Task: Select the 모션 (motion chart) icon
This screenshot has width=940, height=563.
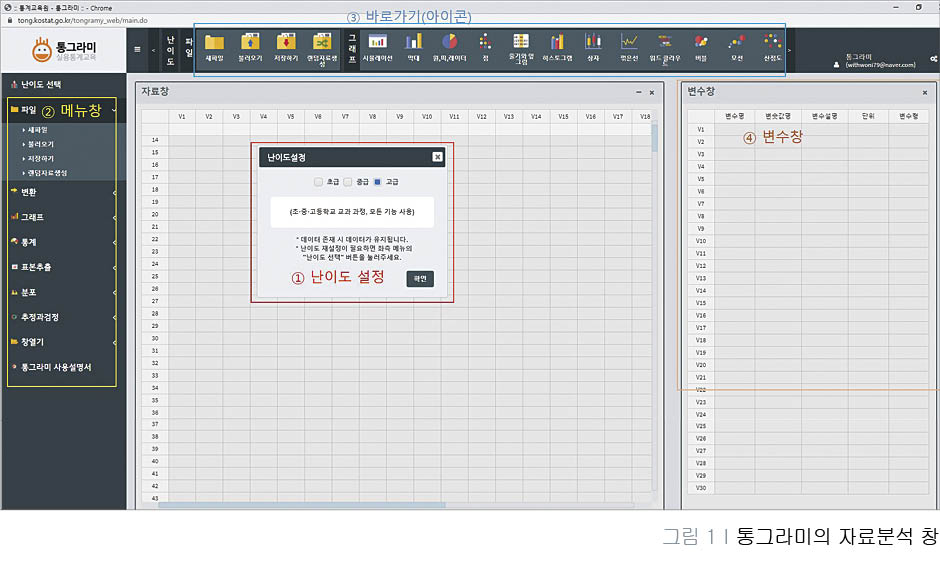Action: [737, 42]
